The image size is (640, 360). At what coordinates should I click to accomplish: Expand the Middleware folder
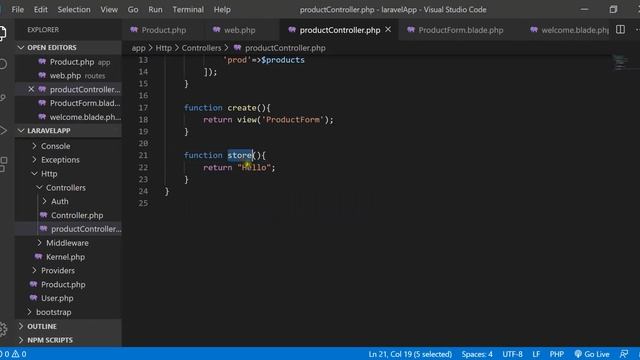tap(67, 243)
